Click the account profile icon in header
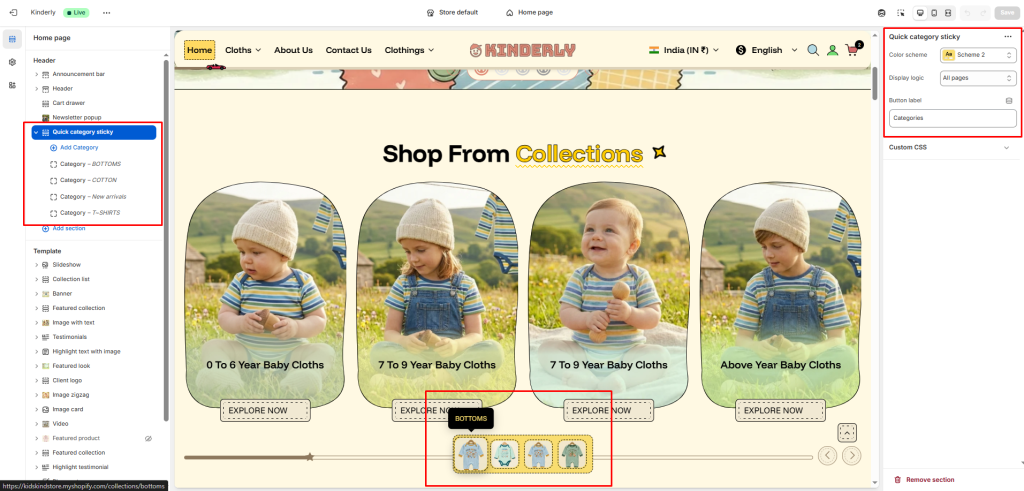This screenshot has height=491, width=1024. click(x=832, y=50)
